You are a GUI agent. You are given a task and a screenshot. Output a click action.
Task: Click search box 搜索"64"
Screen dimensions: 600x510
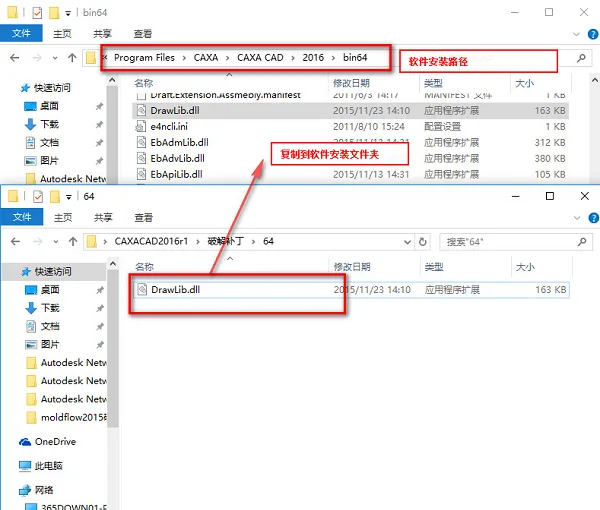coord(516,242)
